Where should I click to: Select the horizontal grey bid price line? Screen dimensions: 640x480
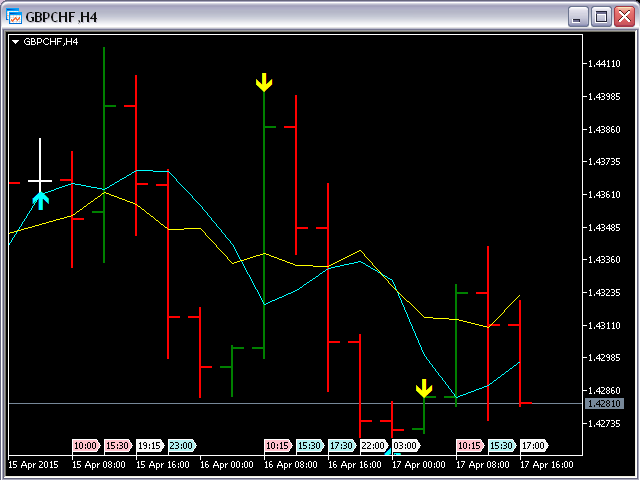(x=296, y=404)
